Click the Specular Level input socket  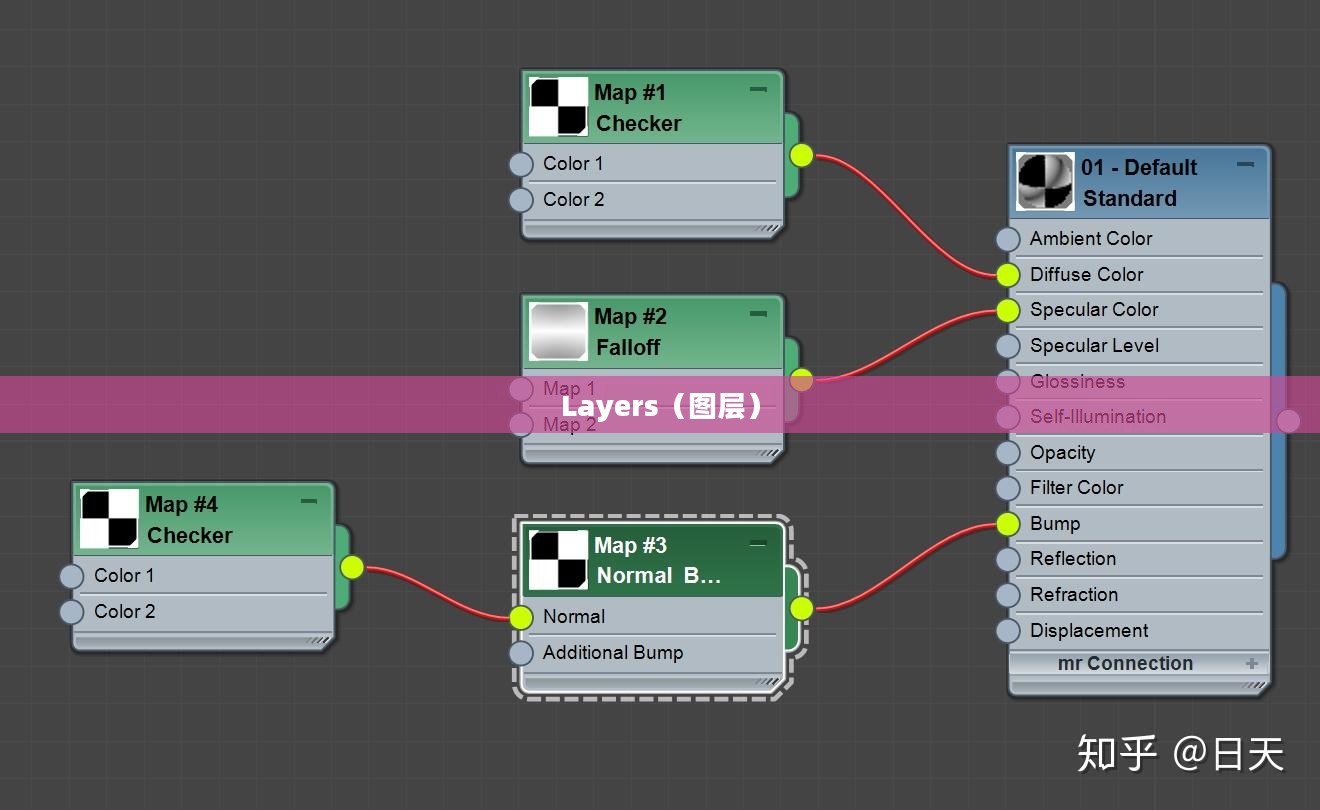(x=1008, y=346)
